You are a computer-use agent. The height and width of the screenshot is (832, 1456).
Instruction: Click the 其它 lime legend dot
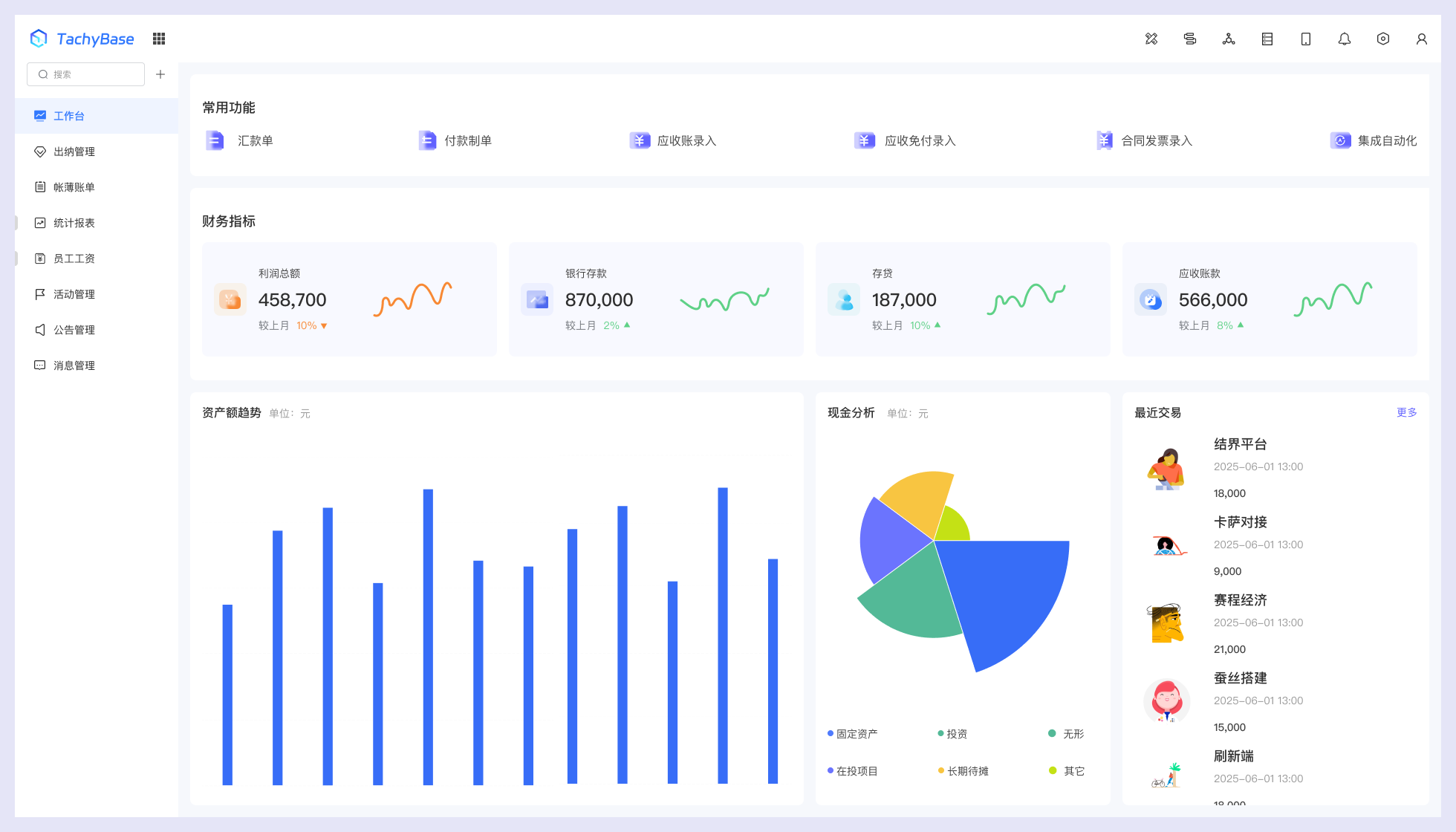click(1053, 770)
